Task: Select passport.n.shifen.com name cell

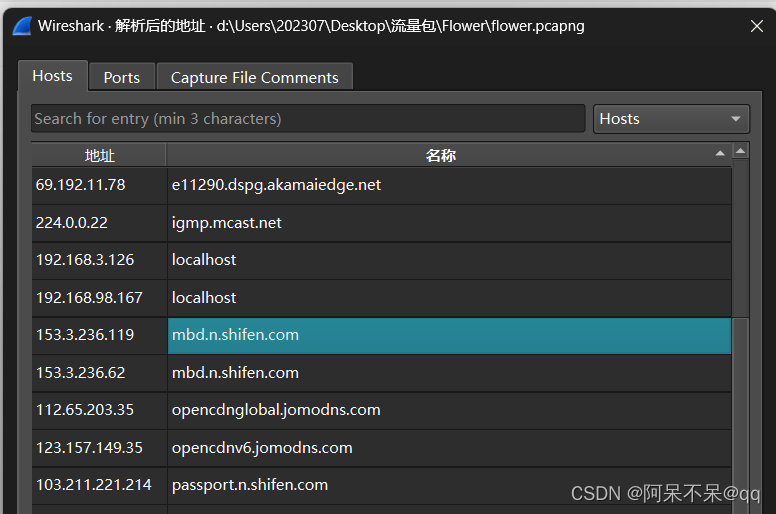Action: click(449, 485)
